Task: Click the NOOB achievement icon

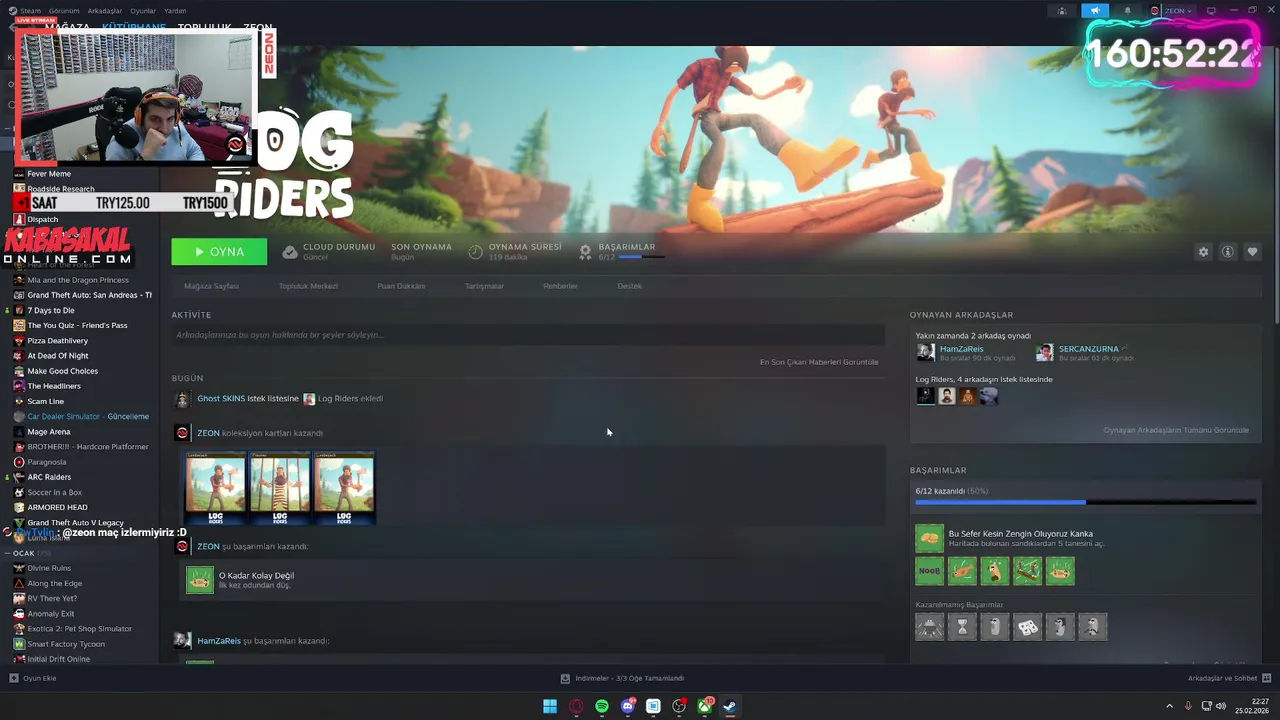Action: coord(929,571)
